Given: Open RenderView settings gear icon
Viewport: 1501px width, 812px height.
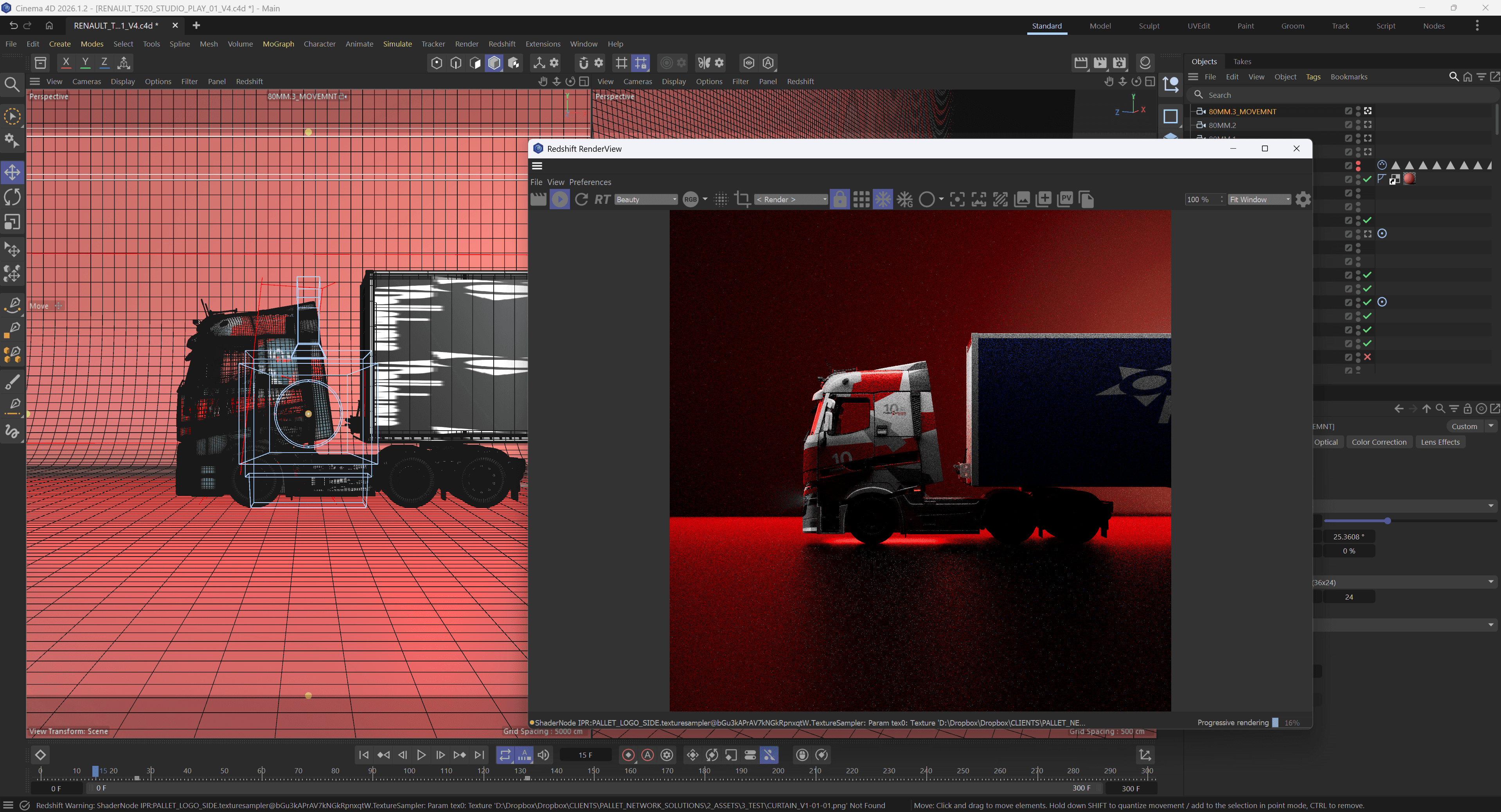Looking at the screenshot, I should pos(1303,199).
